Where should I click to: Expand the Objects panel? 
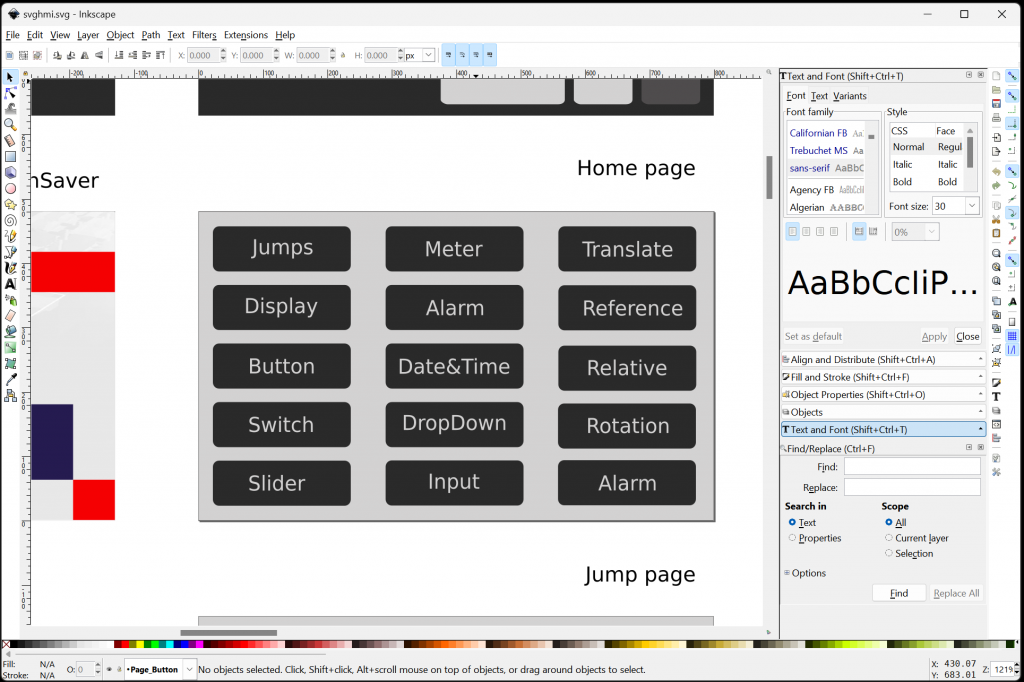[883, 412]
